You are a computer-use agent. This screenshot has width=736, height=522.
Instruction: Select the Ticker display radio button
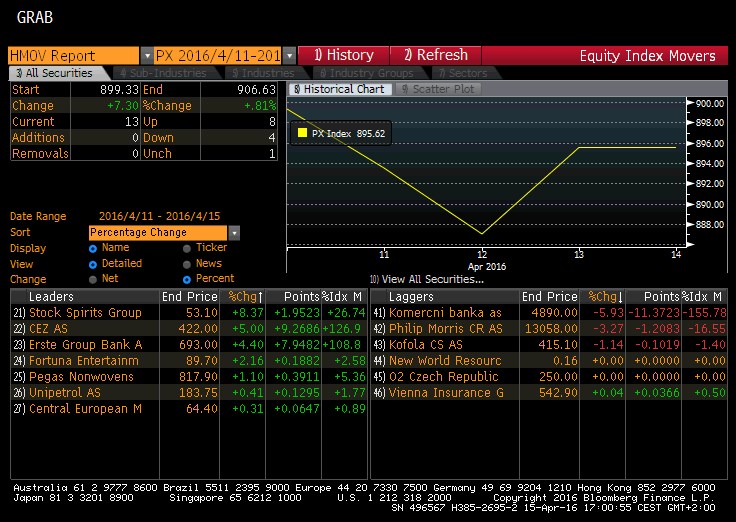point(187,249)
